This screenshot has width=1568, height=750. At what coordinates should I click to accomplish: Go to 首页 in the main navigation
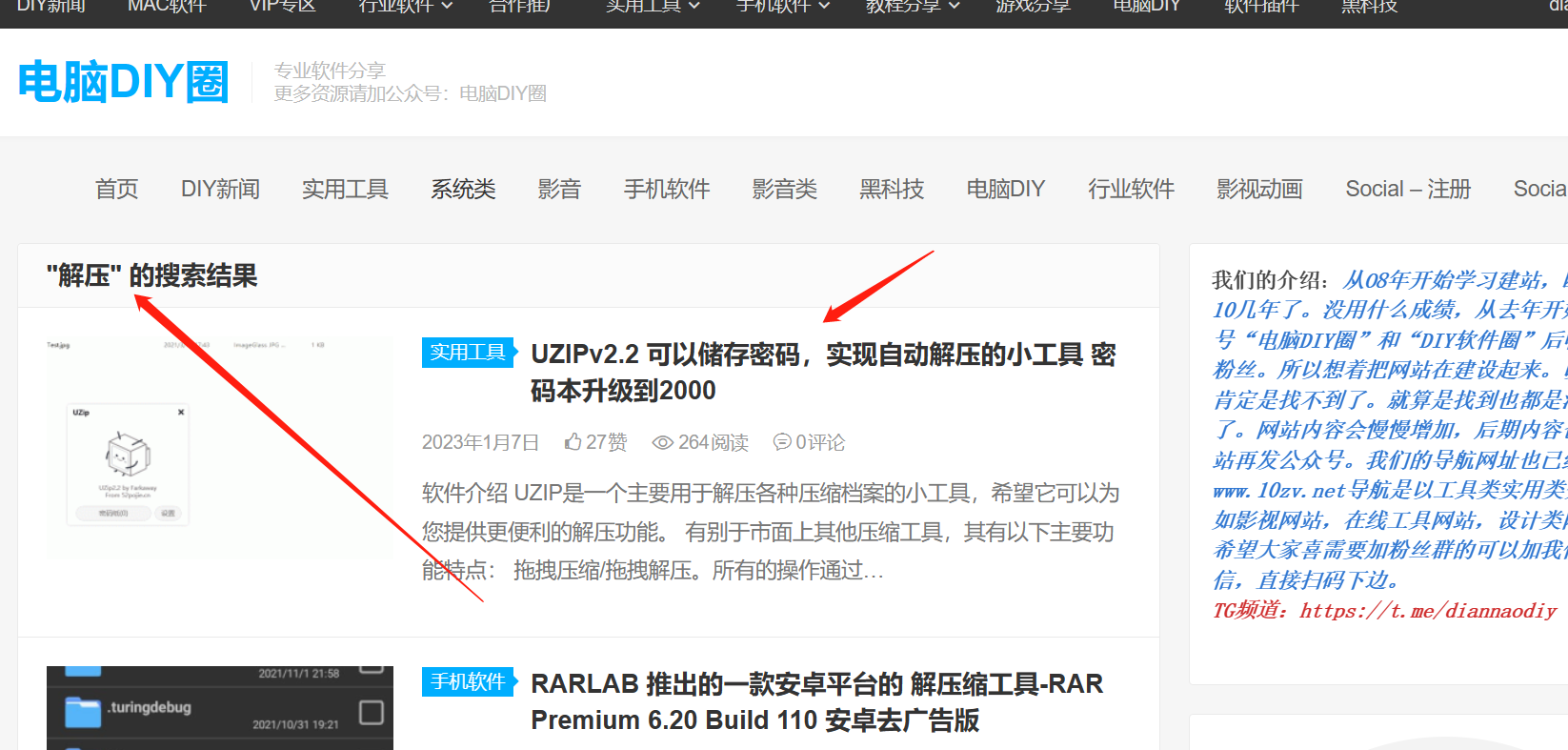[x=117, y=189]
